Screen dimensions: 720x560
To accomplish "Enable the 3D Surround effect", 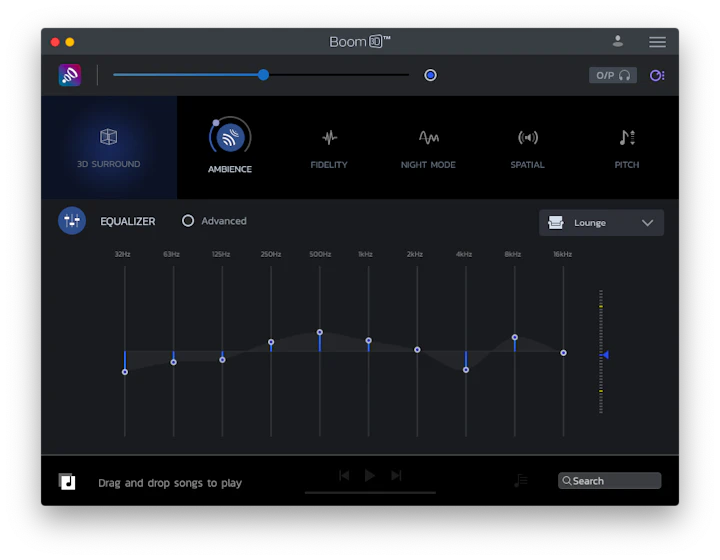I will click(108, 147).
